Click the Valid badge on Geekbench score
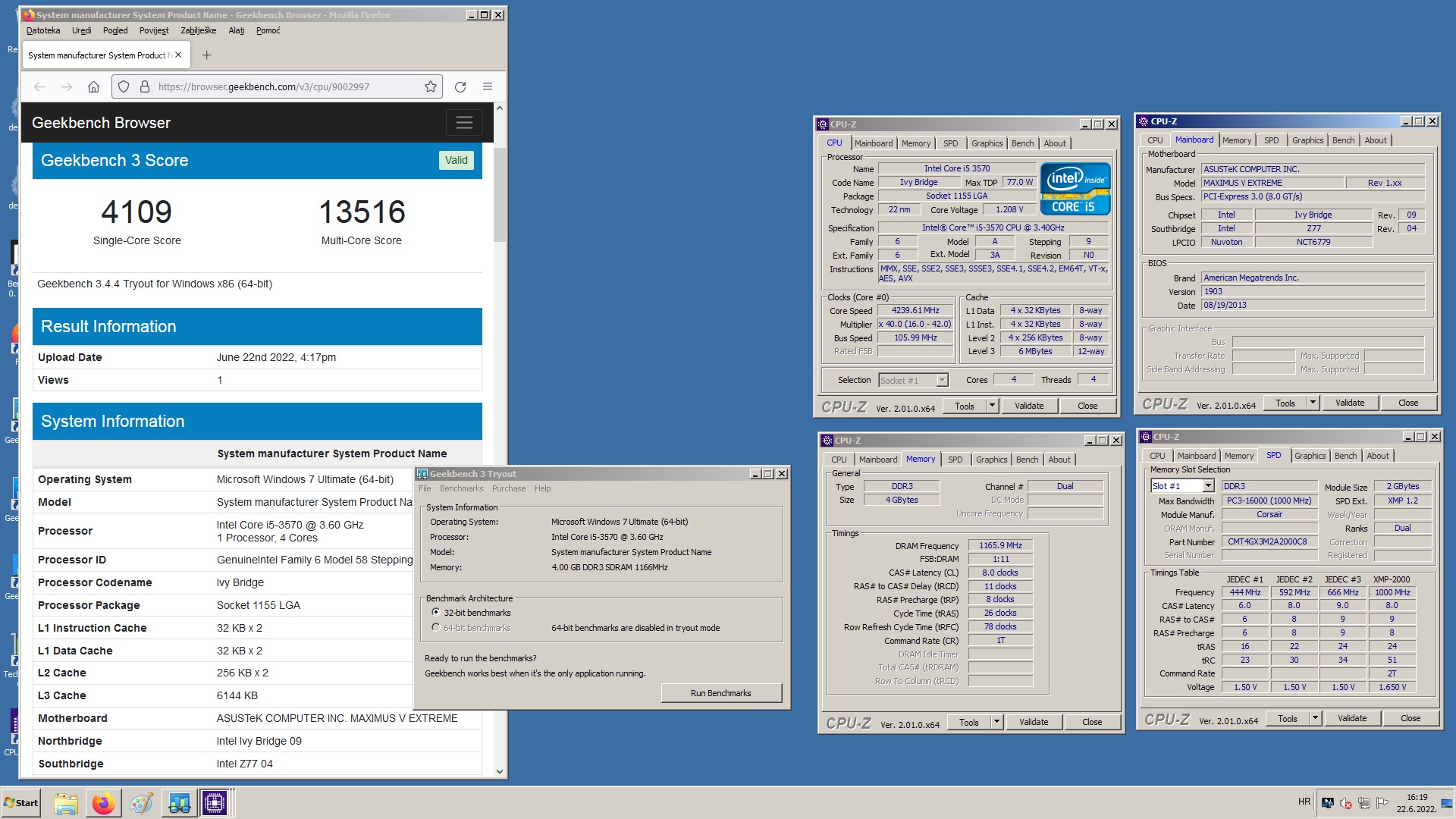Screen dimensions: 1456x819 [456, 160]
